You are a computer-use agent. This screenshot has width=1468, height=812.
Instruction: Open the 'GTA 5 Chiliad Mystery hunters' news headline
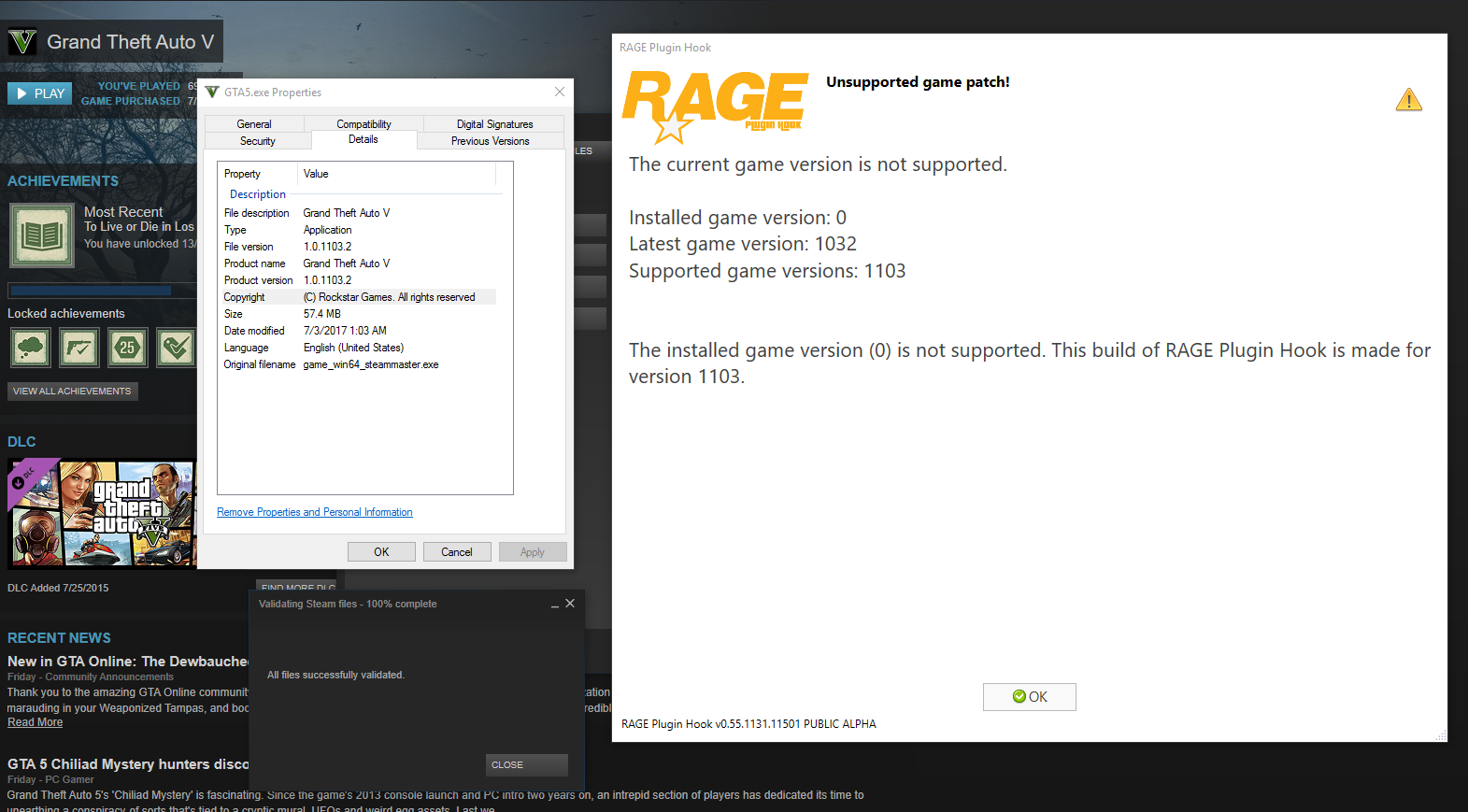[x=128, y=764]
